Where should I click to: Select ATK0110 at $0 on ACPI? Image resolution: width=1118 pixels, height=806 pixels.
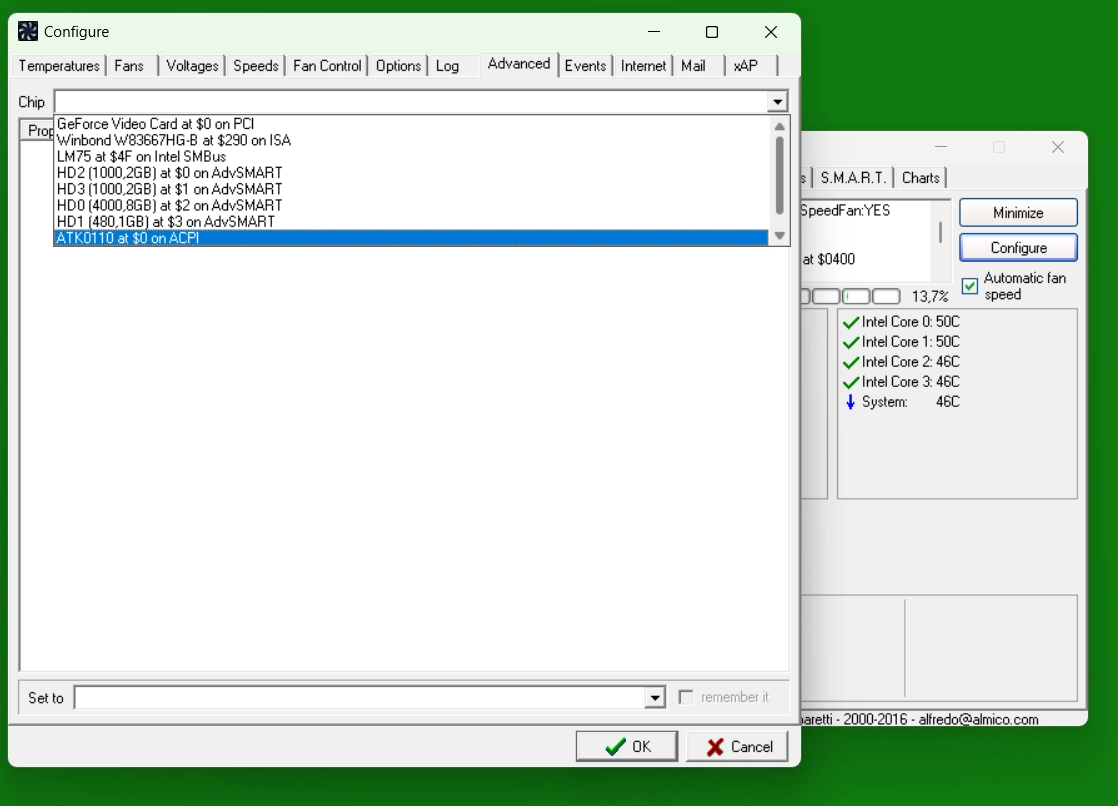(x=411, y=238)
